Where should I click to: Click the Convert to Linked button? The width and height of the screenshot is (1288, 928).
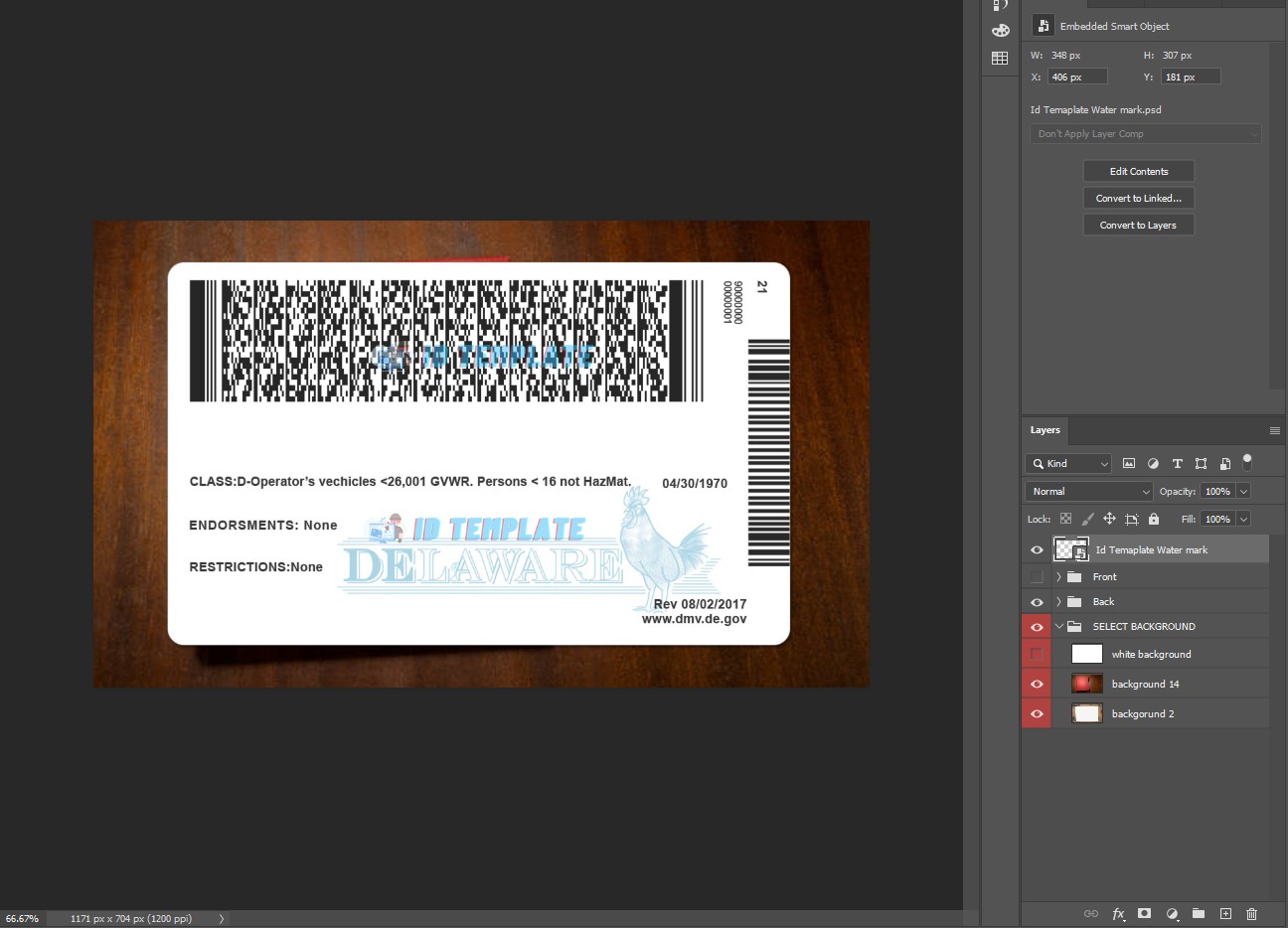pyautogui.click(x=1139, y=198)
